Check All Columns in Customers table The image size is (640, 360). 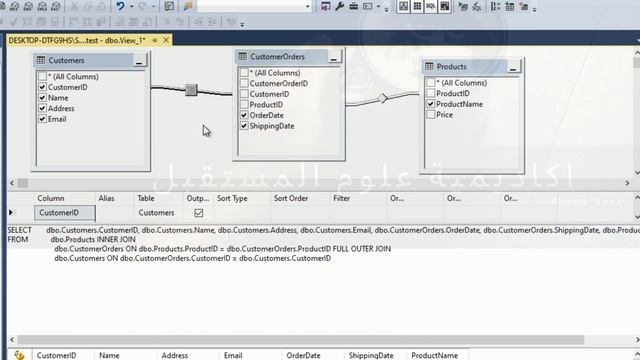click(x=42, y=76)
